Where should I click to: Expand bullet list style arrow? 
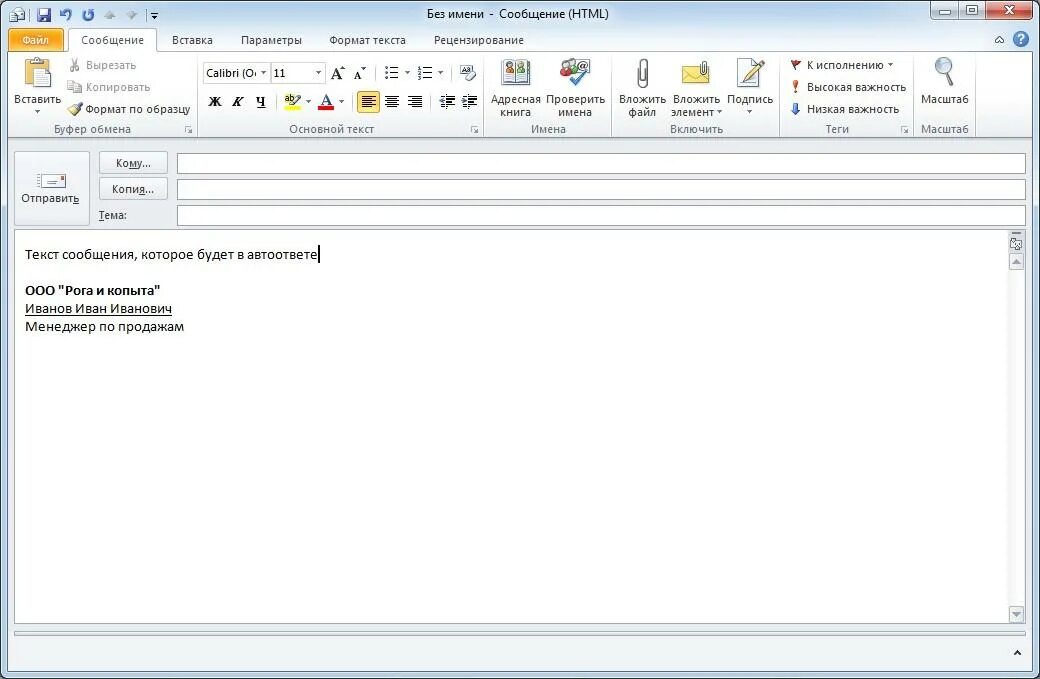pyautogui.click(x=407, y=73)
